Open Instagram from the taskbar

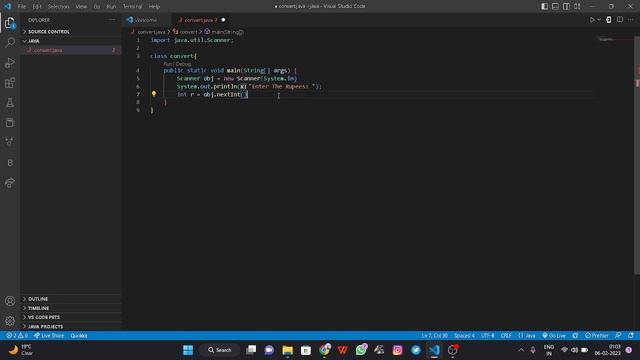point(398,350)
